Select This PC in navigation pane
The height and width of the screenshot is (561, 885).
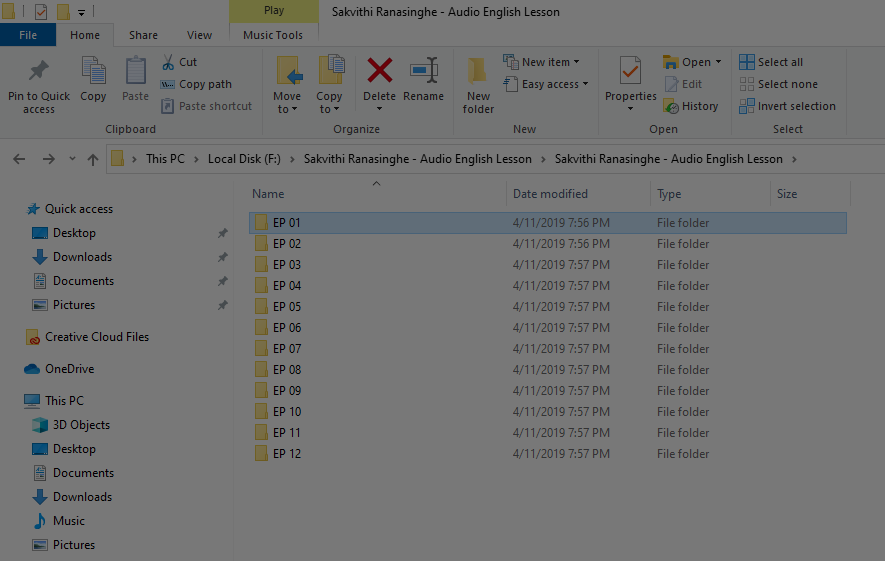click(x=54, y=401)
